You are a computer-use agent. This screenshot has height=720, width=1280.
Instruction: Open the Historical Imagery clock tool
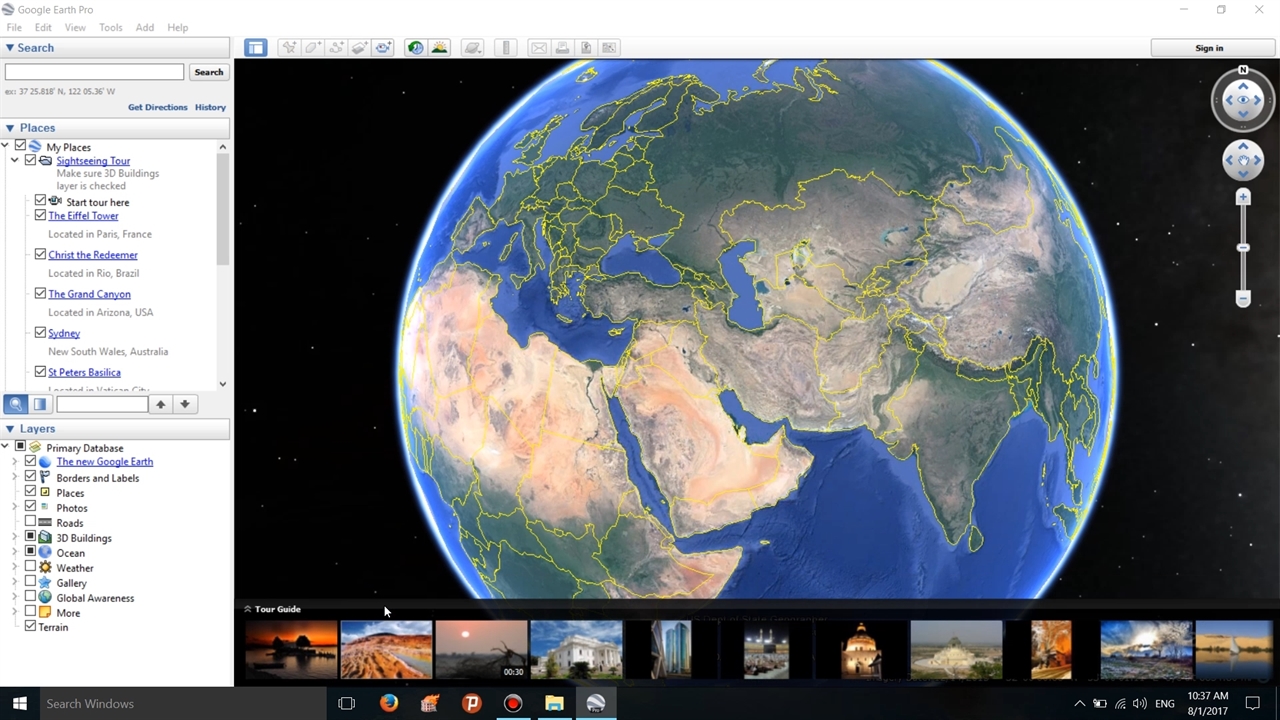pyautogui.click(x=415, y=48)
